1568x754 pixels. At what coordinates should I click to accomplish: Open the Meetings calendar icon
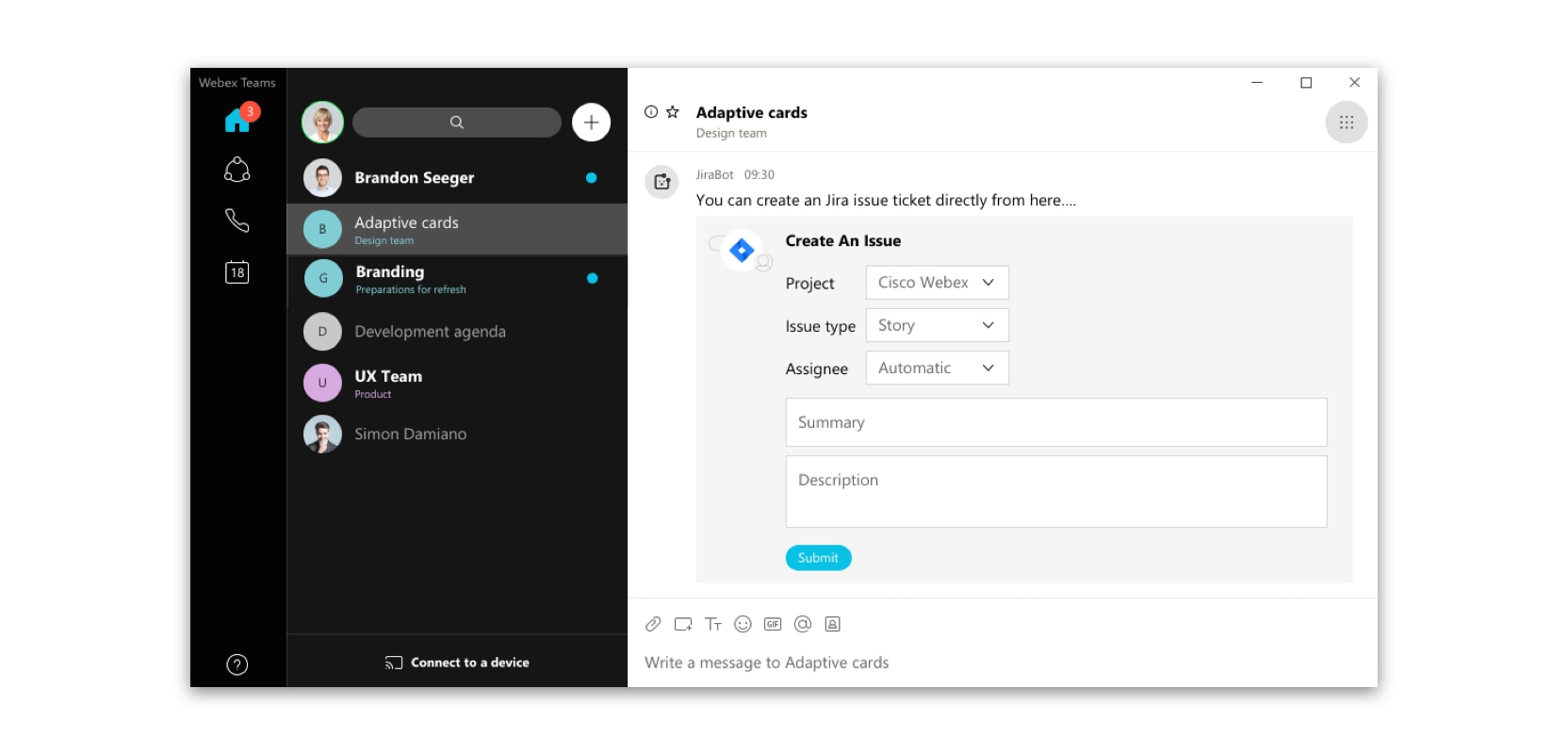pyautogui.click(x=237, y=272)
